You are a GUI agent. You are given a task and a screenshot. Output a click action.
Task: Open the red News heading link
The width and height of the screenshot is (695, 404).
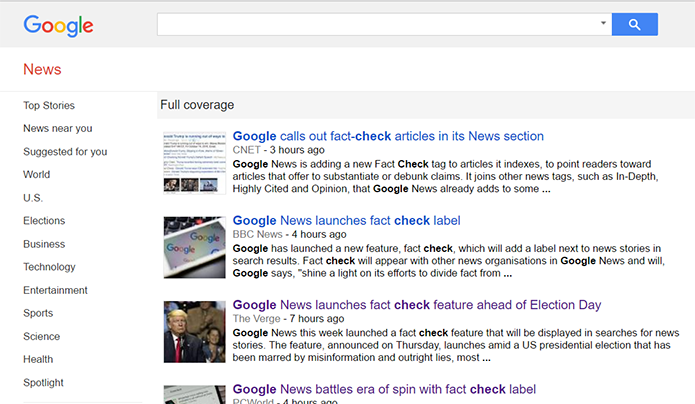(x=42, y=70)
